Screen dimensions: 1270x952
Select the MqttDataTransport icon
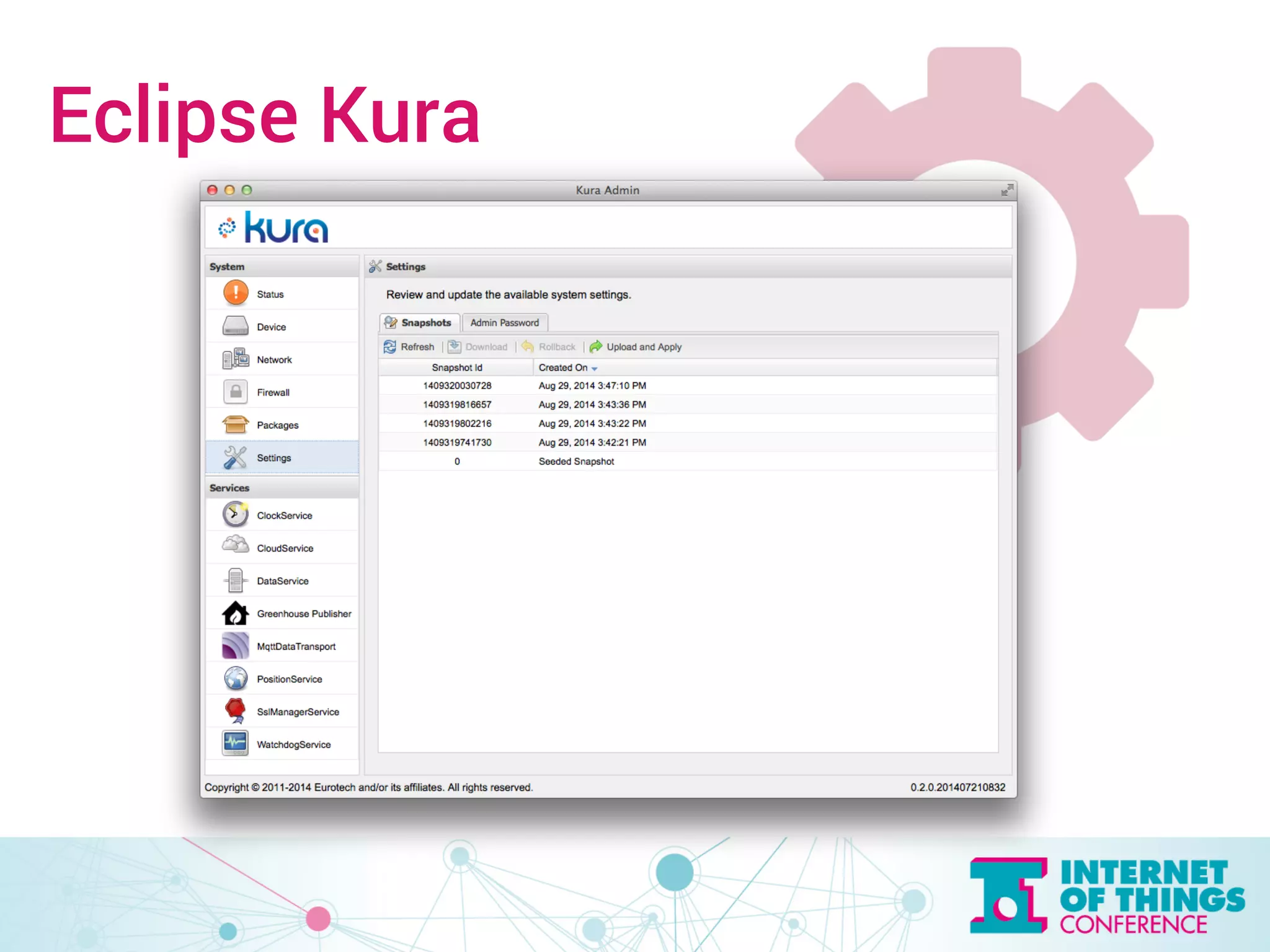[236, 646]
